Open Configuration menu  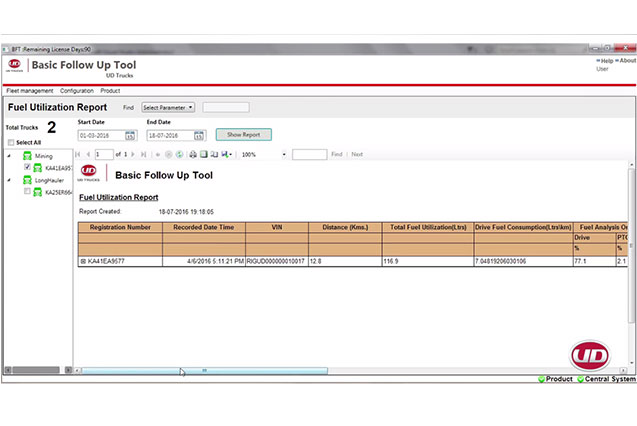coord(77,91)
